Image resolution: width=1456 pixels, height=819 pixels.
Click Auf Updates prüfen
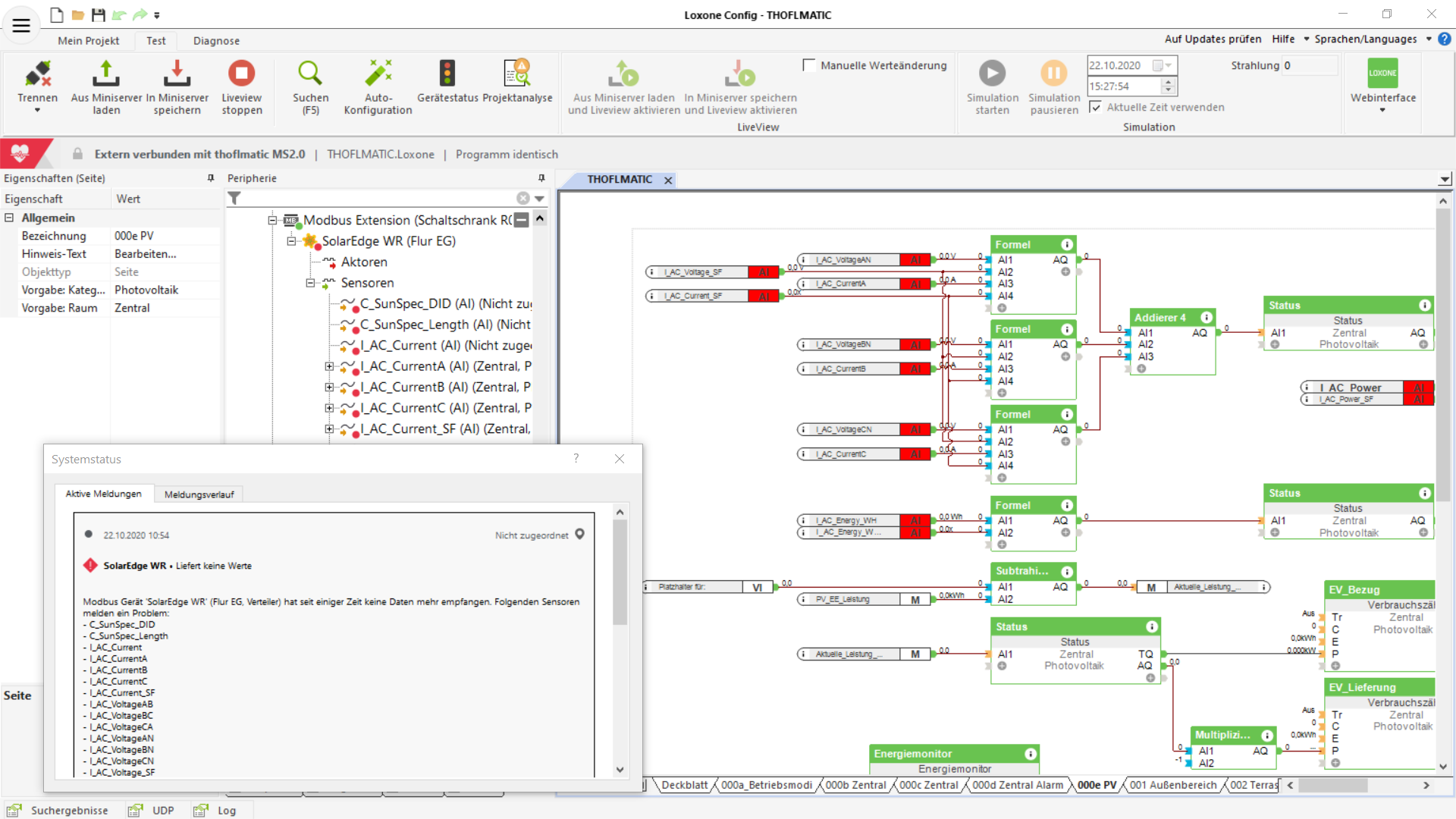click(x=1213, y=39)
